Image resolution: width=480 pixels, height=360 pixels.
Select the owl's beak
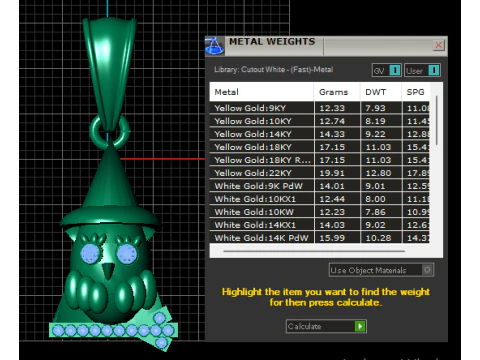coord(108,271)
